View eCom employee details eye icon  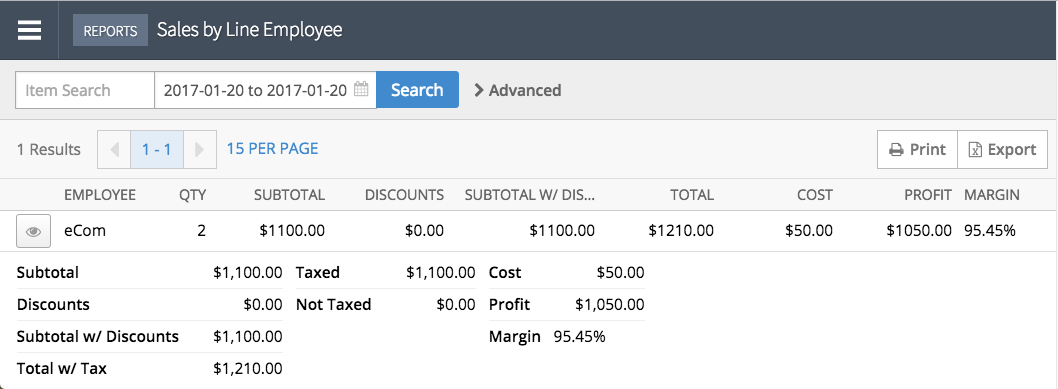point(33,231)
